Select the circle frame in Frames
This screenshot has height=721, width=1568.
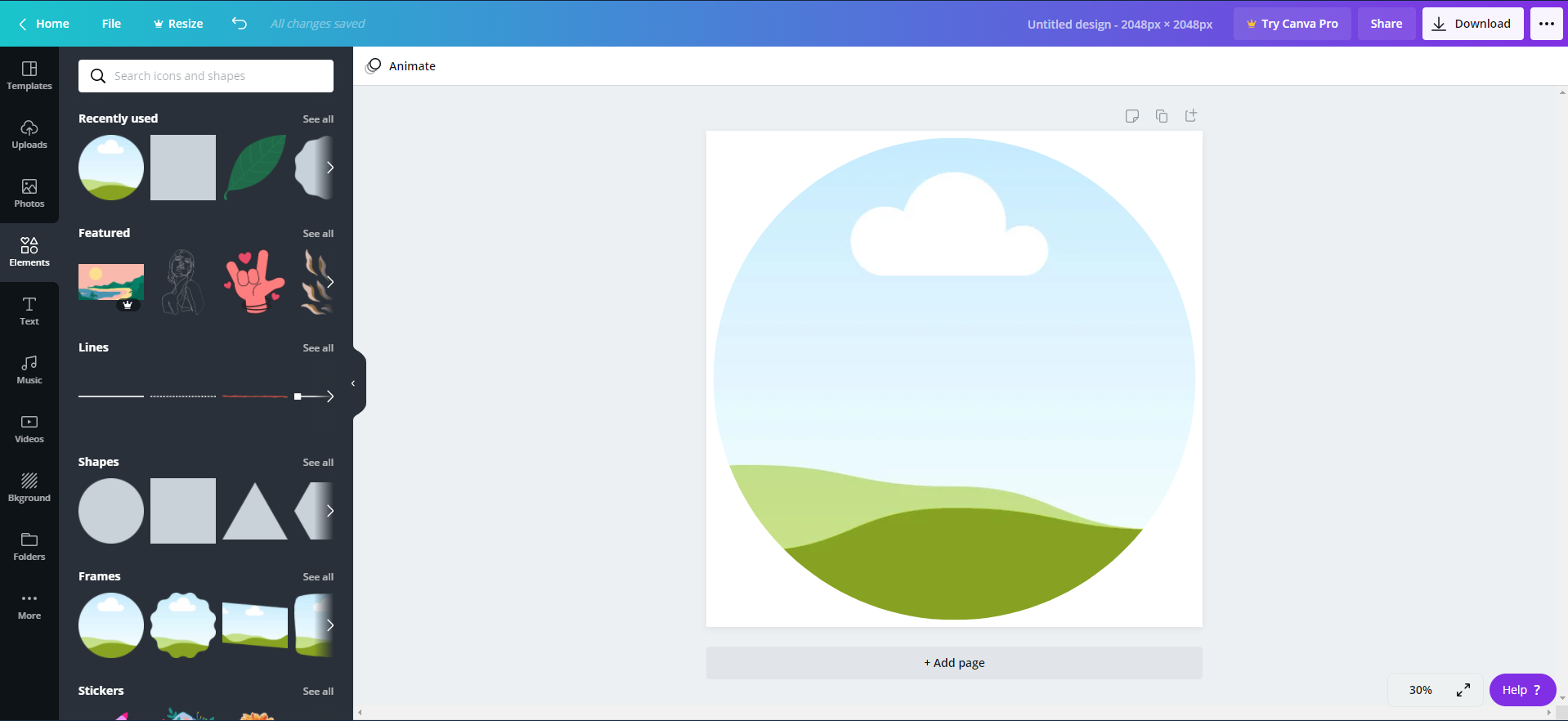(x=111, y=625)
